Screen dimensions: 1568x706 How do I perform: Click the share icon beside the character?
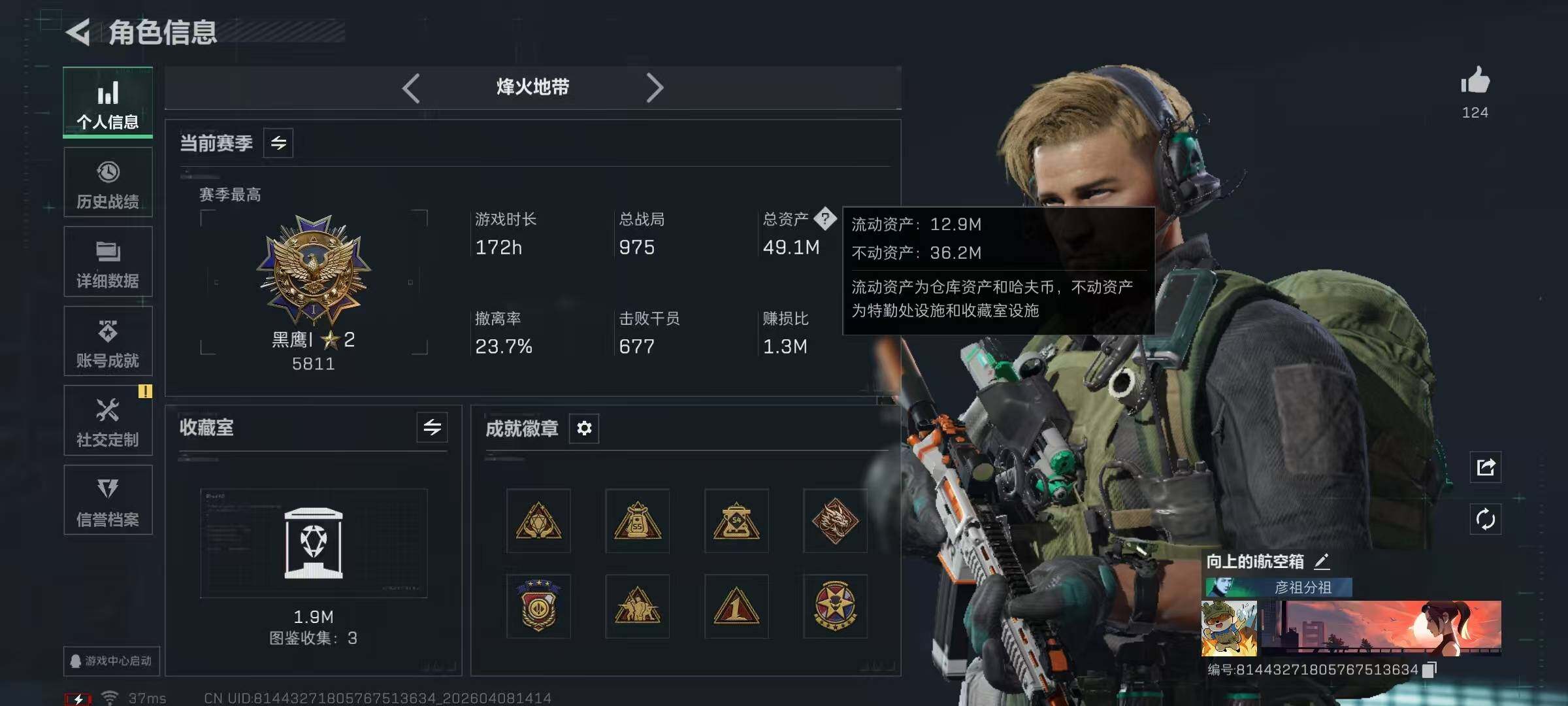[x=1485, y=467]
